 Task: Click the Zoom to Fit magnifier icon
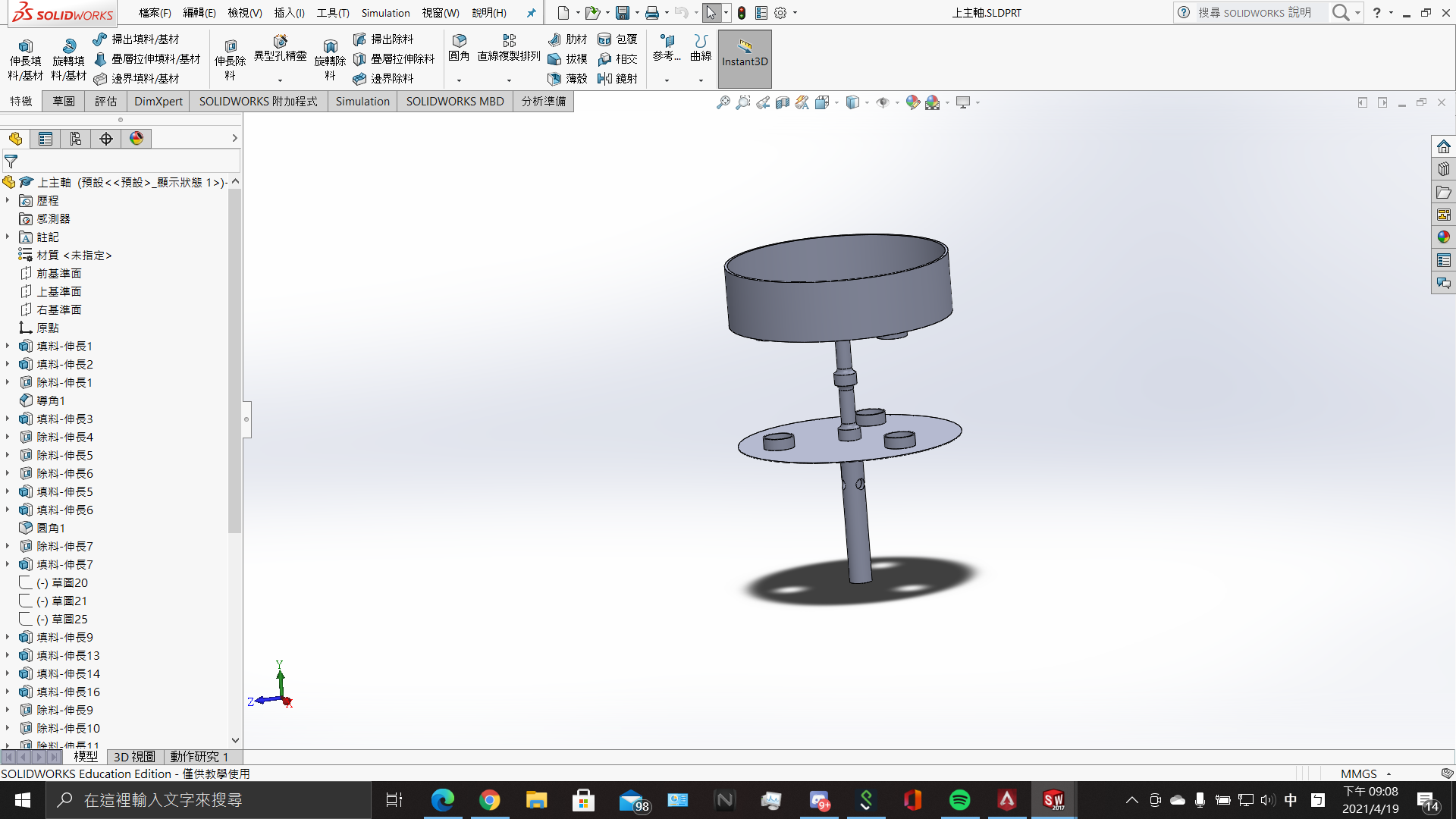723,102
